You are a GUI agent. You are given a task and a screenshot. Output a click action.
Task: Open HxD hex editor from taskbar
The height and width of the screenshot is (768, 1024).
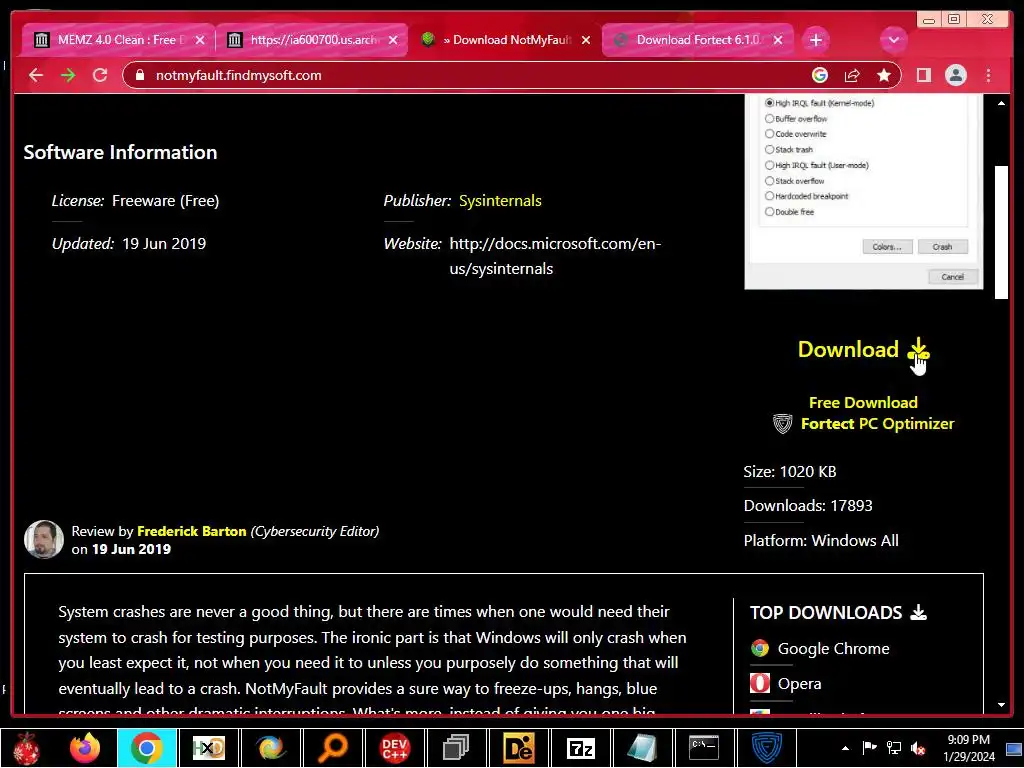click(x=208, y=748)
